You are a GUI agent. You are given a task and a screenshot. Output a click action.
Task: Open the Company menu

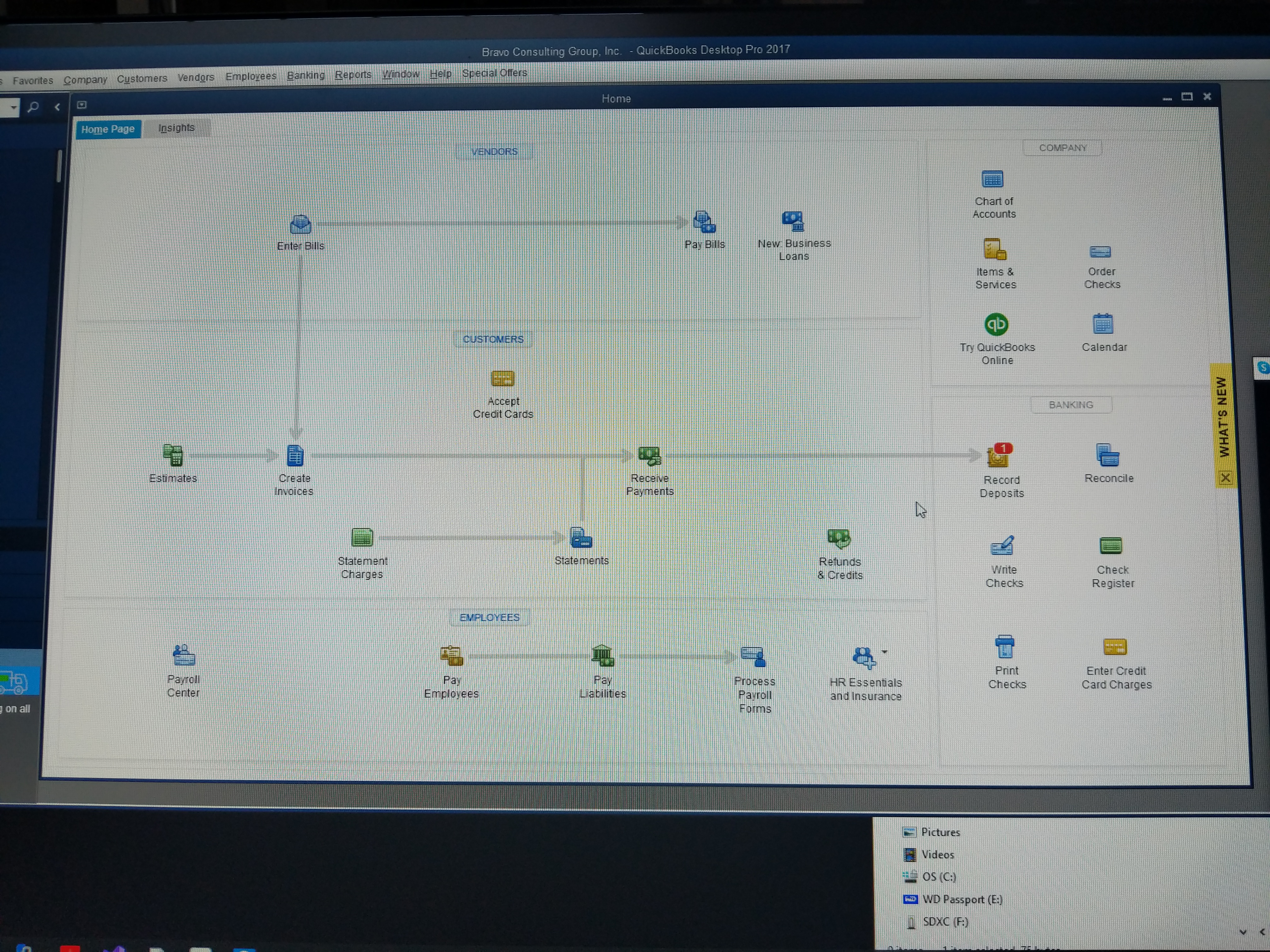pyautogui.click(x=85, y=80)
